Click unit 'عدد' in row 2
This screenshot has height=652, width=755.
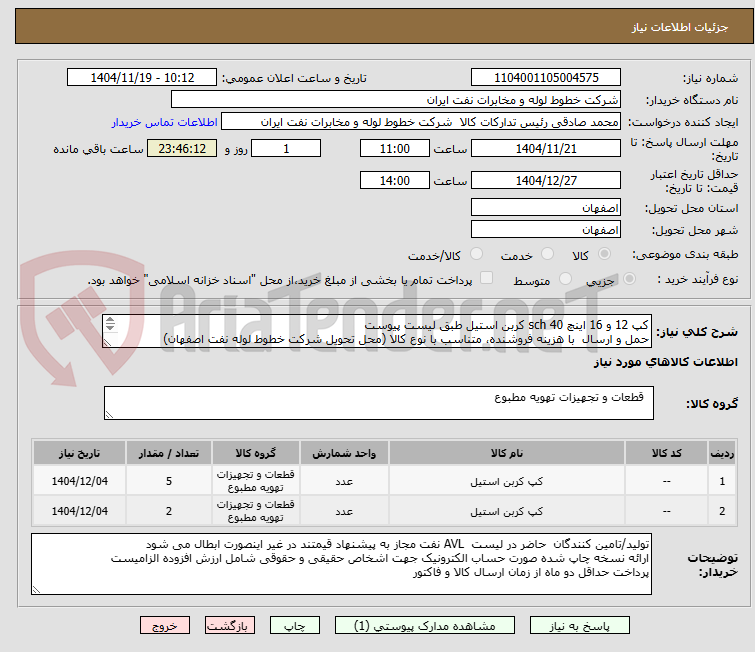[344, 511]
